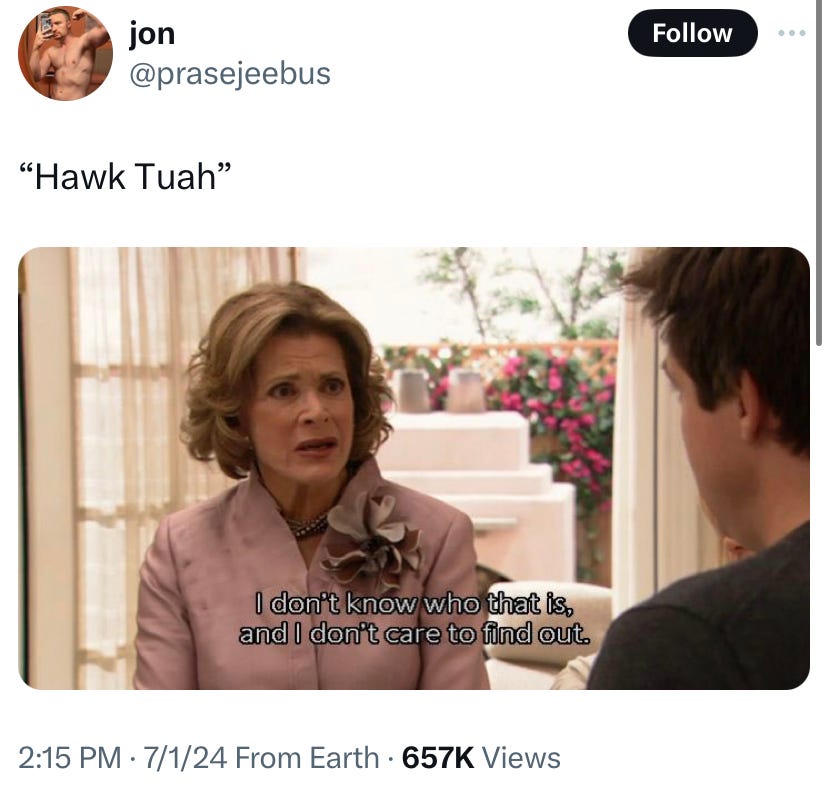View the 657K Views count
Viewport: 828px width, 785px height.
pyautogui.click(x=481, y=758)
